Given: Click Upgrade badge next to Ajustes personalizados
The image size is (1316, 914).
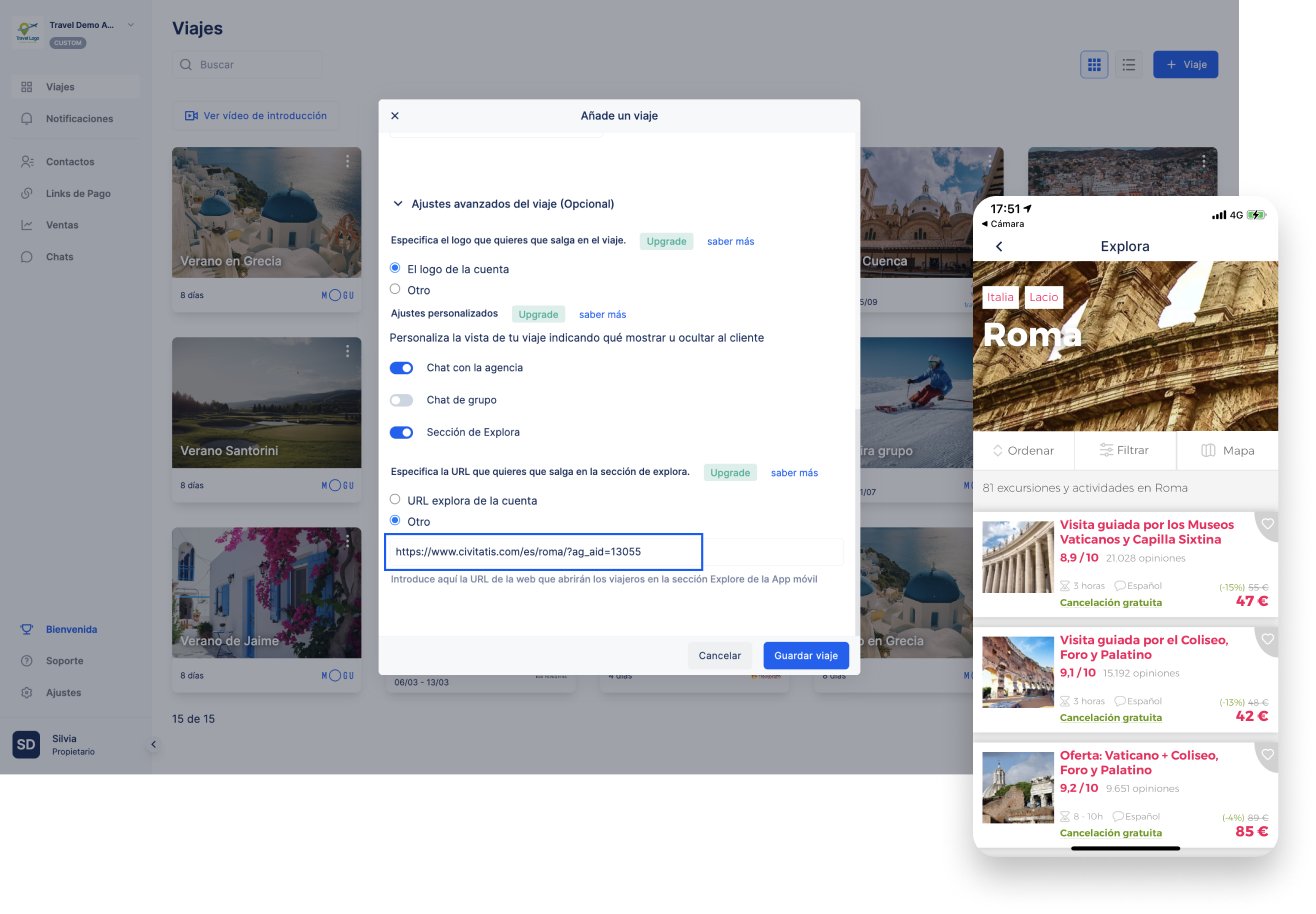Looking at the screenshot, I should tap(538, 314).
